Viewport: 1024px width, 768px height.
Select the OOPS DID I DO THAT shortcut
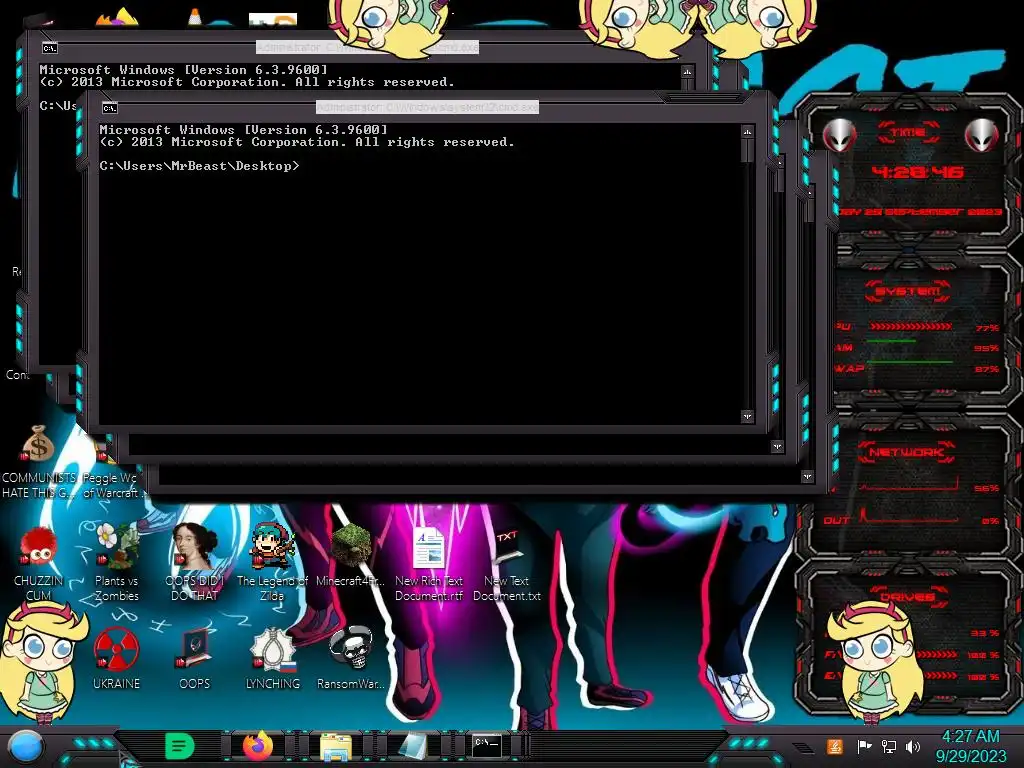click(194, 563)
